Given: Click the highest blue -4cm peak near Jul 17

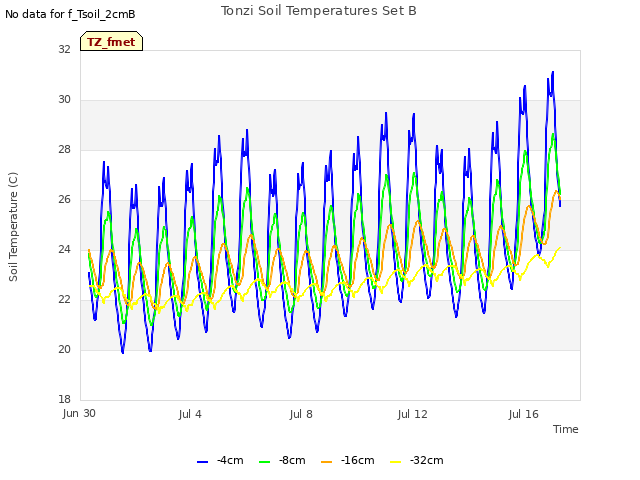Looking at the screenshot, I should [x=553, y=72].
